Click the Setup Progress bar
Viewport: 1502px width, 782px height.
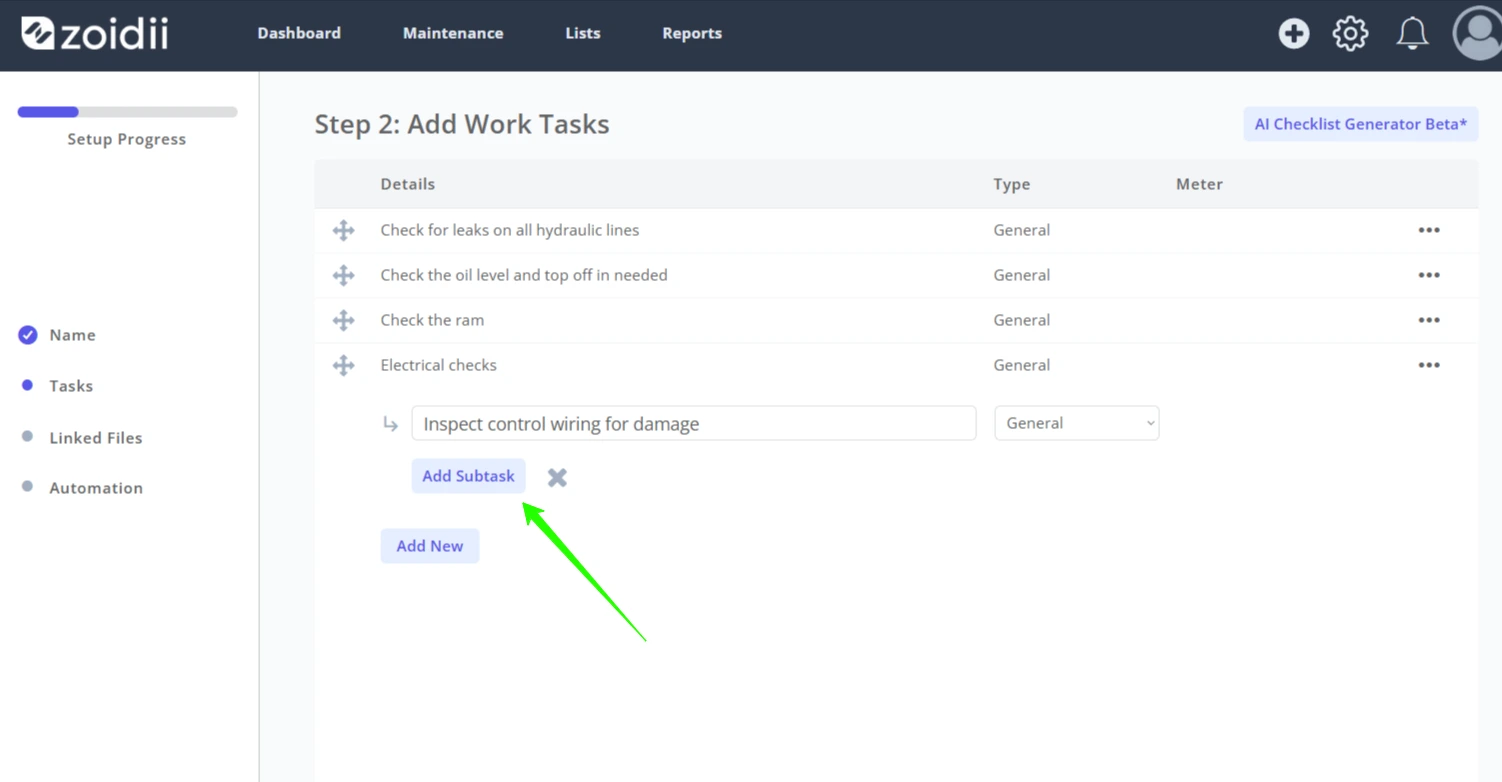(x=127, y=112)
